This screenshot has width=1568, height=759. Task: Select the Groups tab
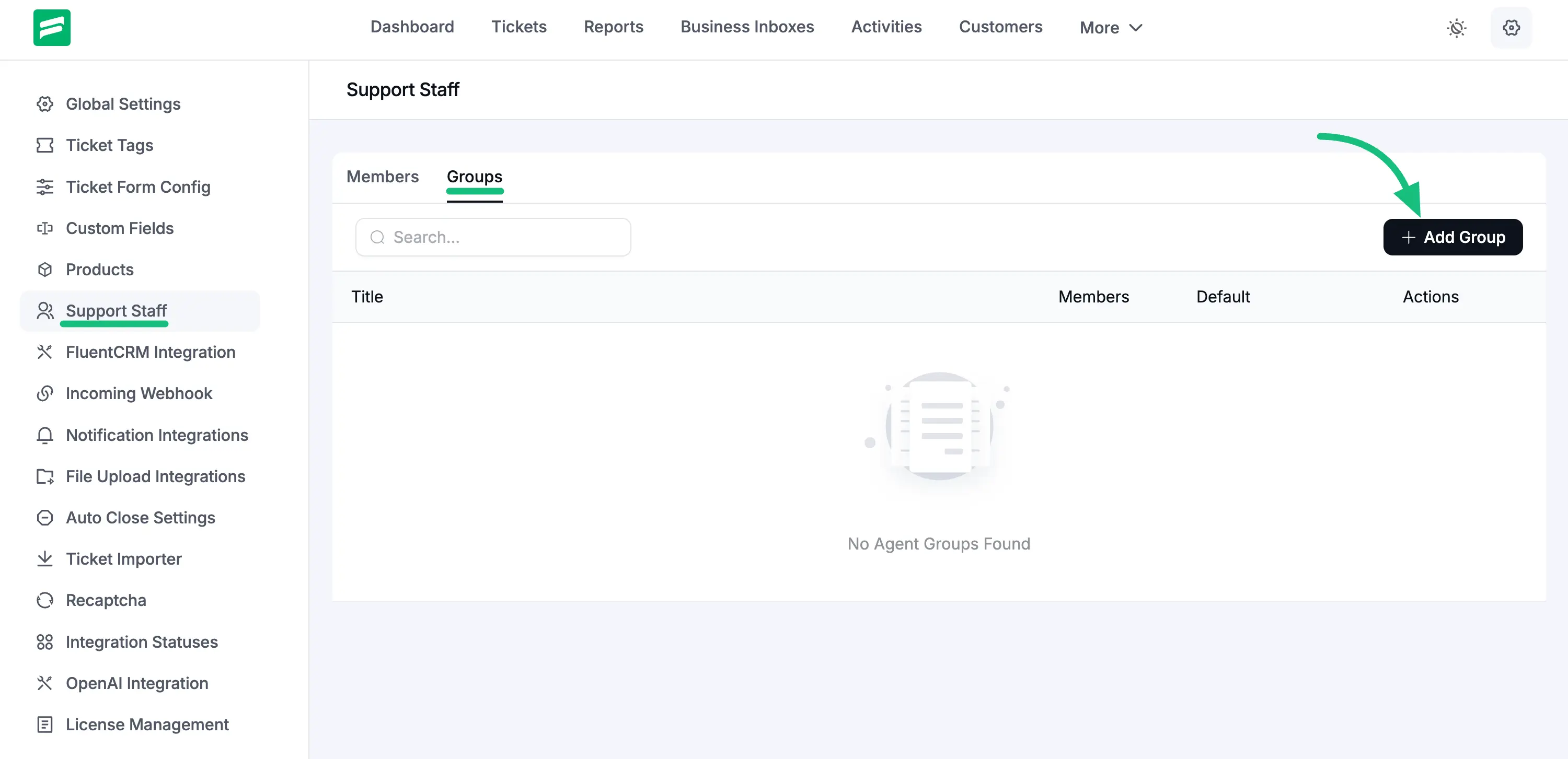click(474, 177)
